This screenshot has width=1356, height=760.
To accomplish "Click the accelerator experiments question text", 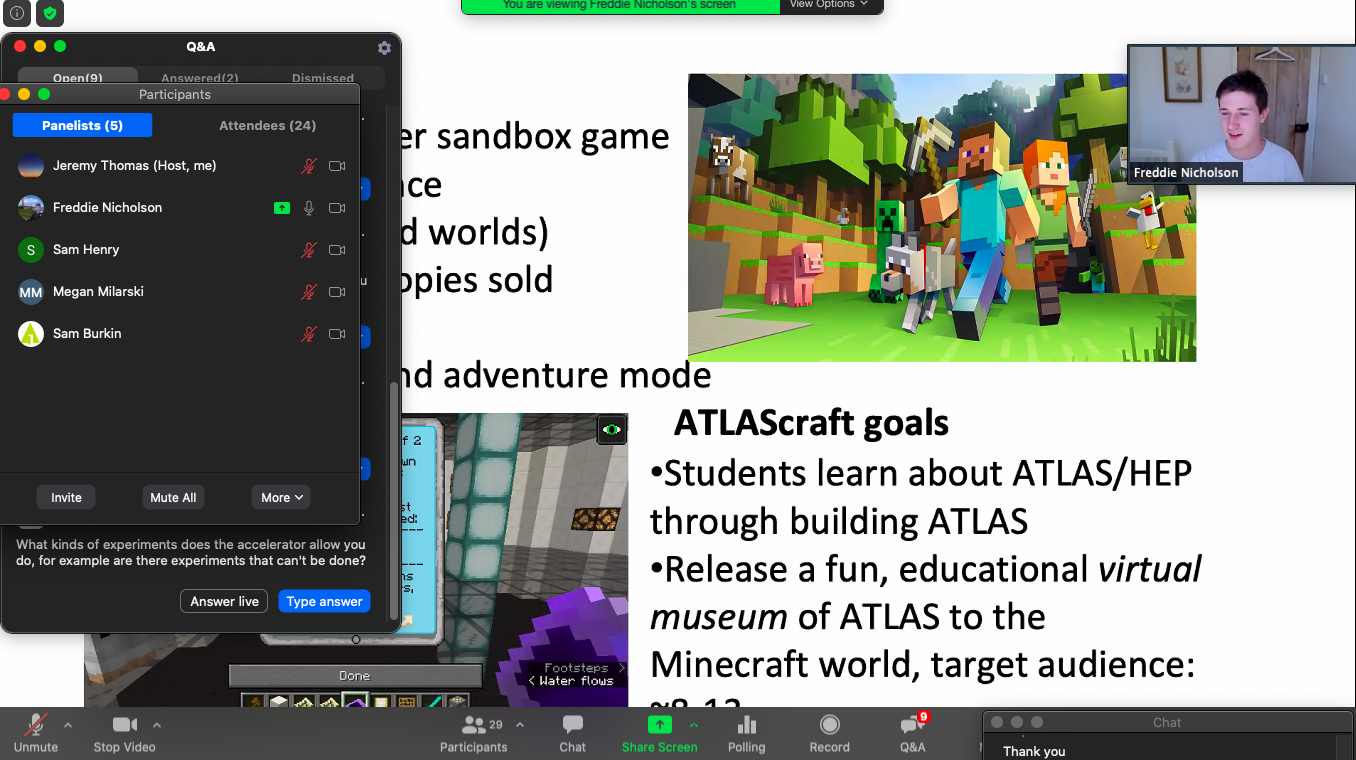I will click(x=191, y=553).
